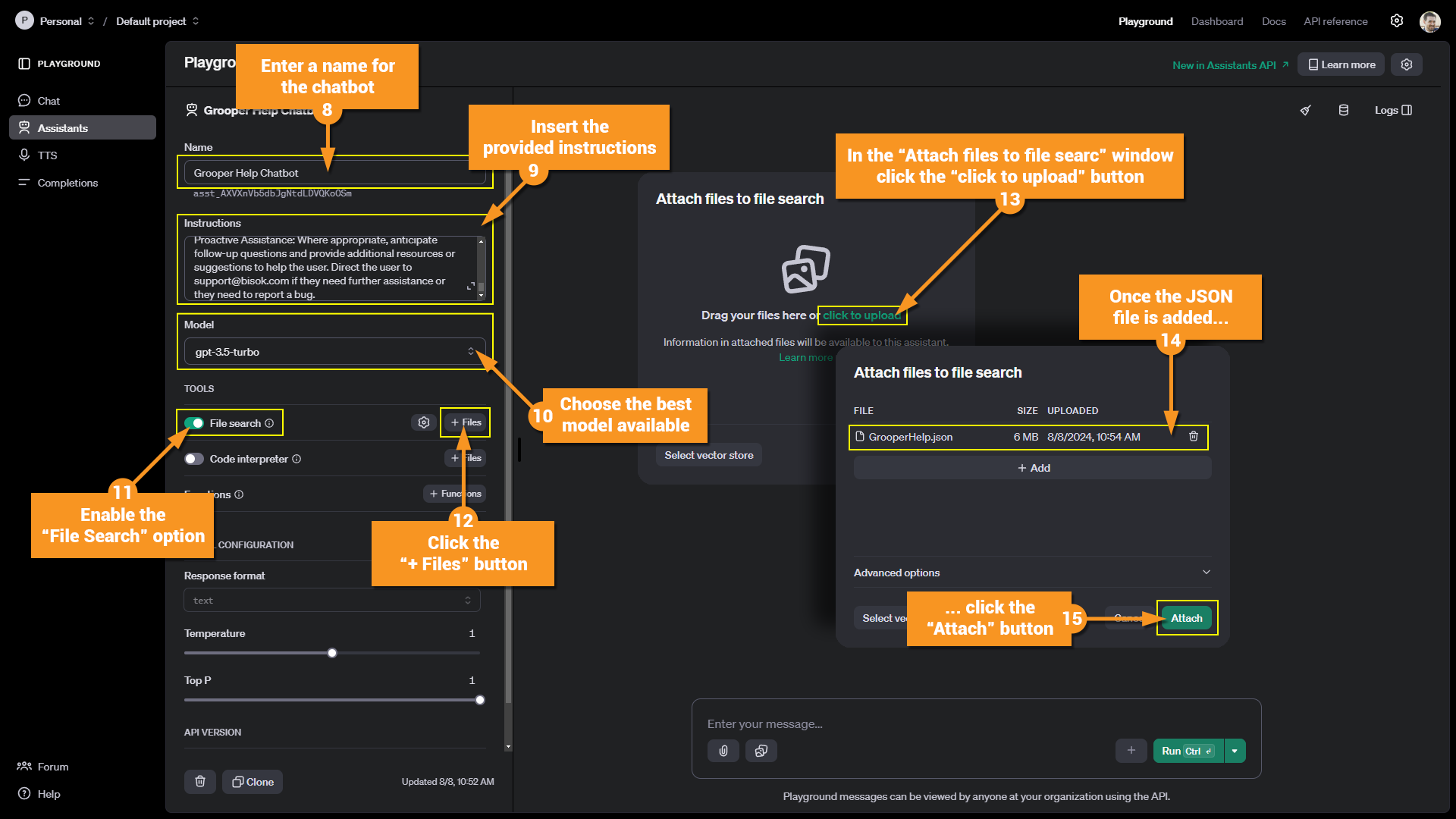Click the green Attach button
The image size is (1456, 819).
point(1186,618)
